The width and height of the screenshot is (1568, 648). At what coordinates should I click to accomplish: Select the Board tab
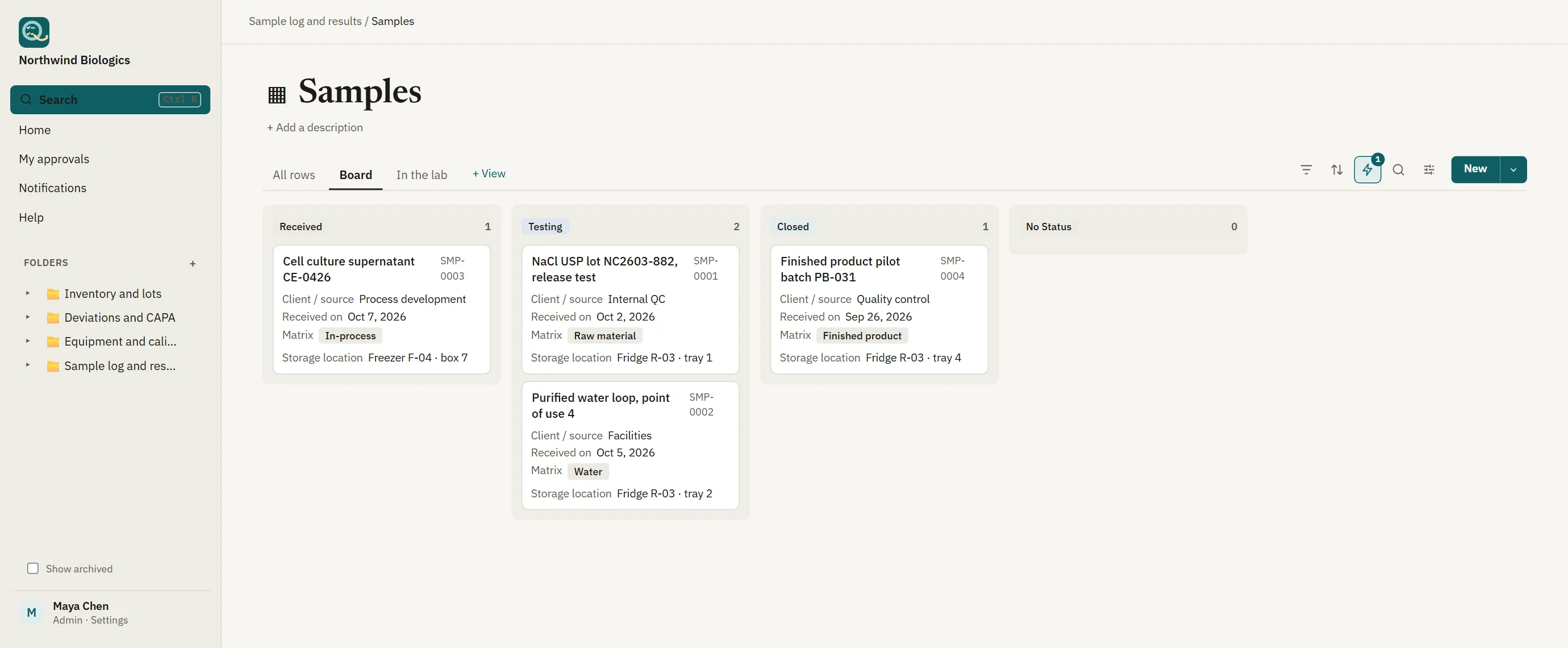coord(356,175)
